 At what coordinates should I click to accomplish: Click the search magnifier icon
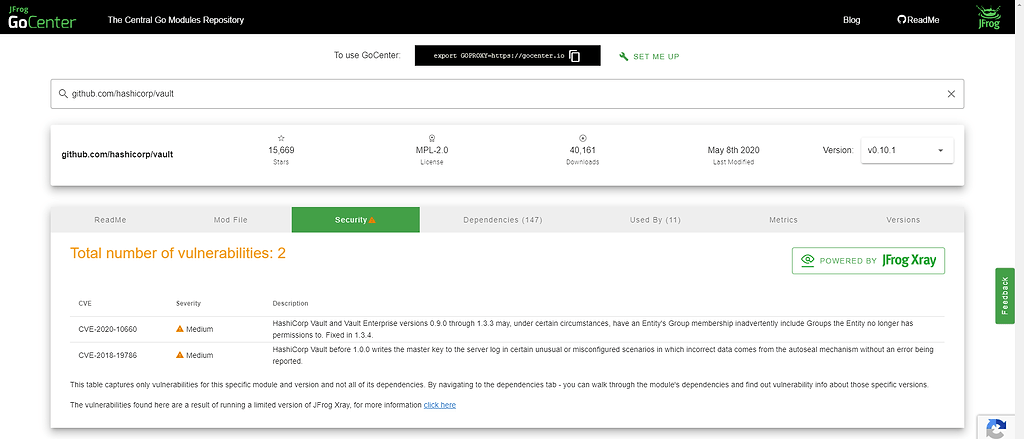click(63, 94)
